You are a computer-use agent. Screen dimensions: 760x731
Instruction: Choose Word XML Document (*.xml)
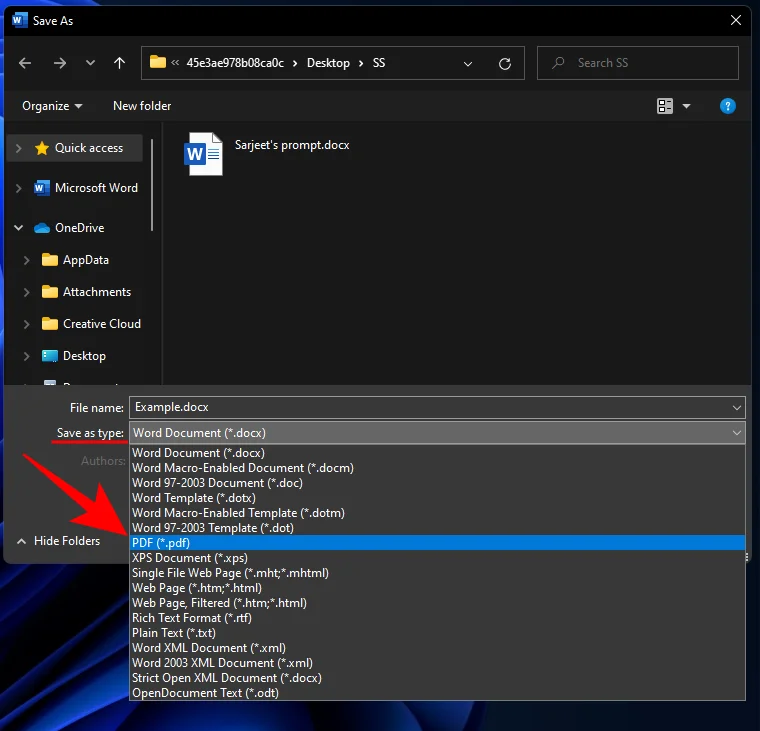(x=437, y=648)
